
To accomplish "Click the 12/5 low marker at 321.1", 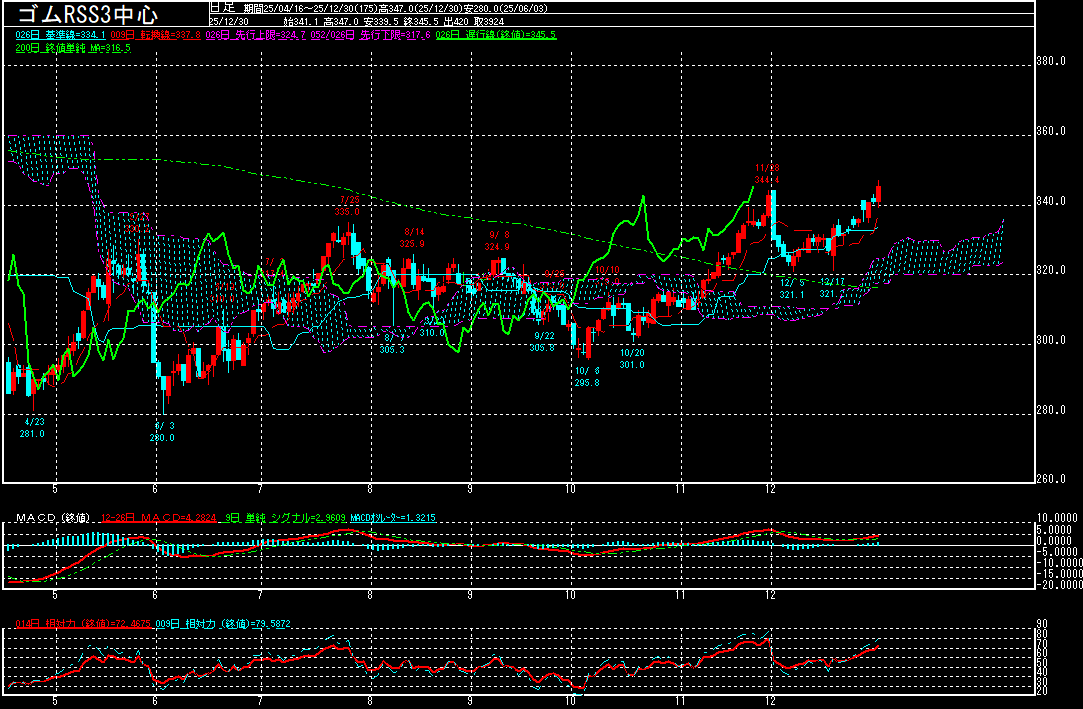I will pos(792,288).
